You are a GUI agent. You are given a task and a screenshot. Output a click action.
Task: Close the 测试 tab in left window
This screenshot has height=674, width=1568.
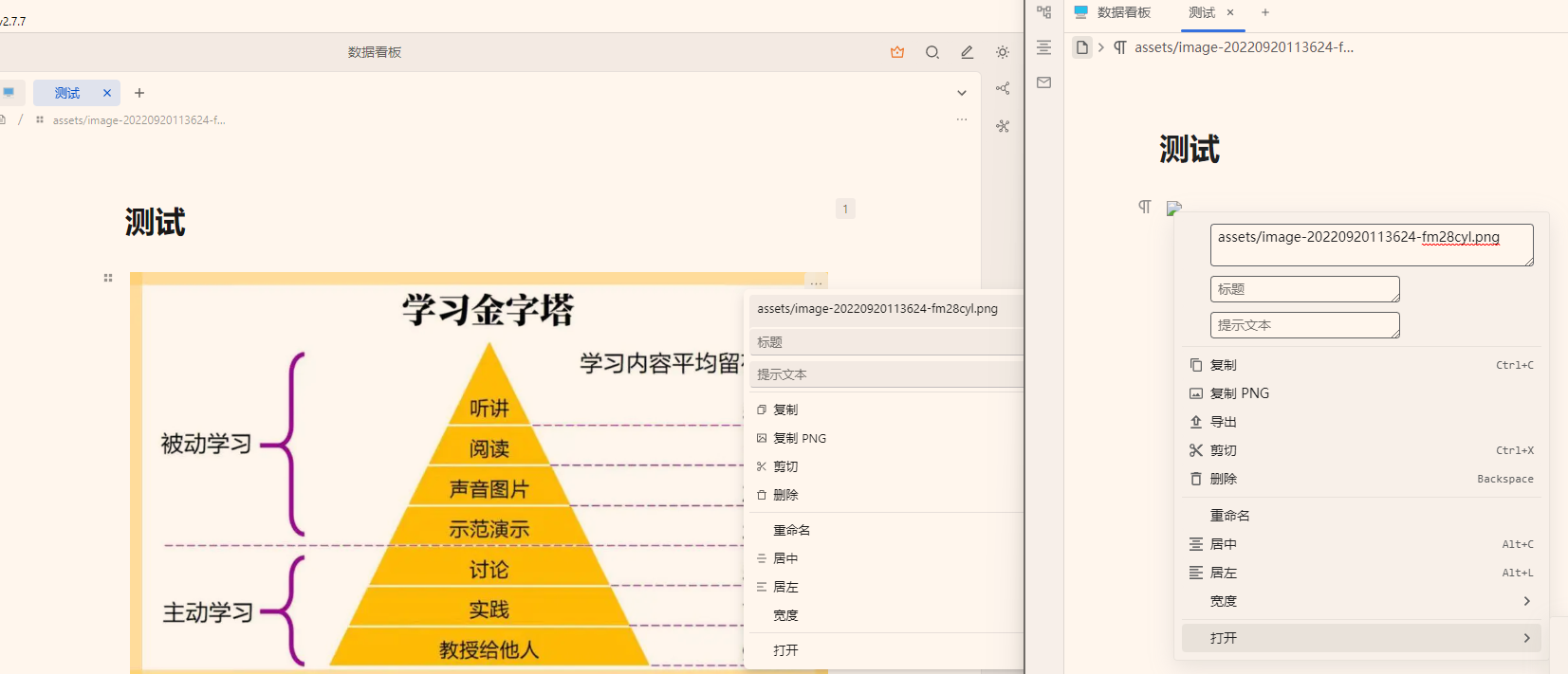[x=107, y=93]
